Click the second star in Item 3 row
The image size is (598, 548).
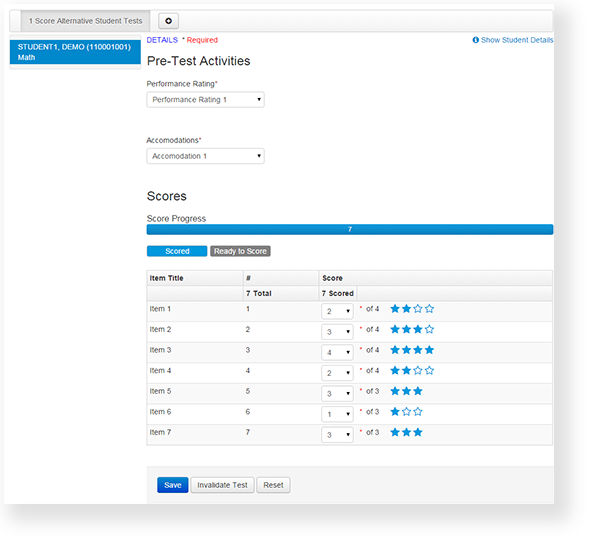407,350
